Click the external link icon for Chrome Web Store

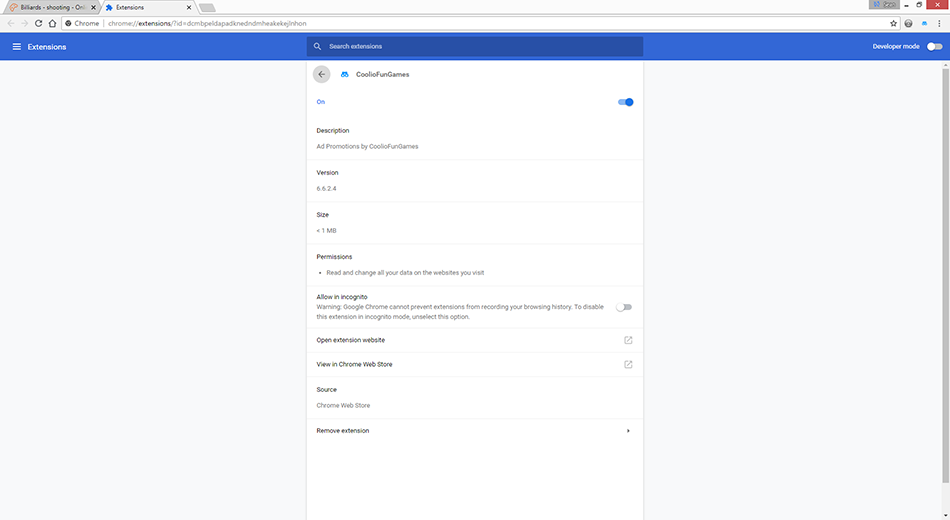628,364
